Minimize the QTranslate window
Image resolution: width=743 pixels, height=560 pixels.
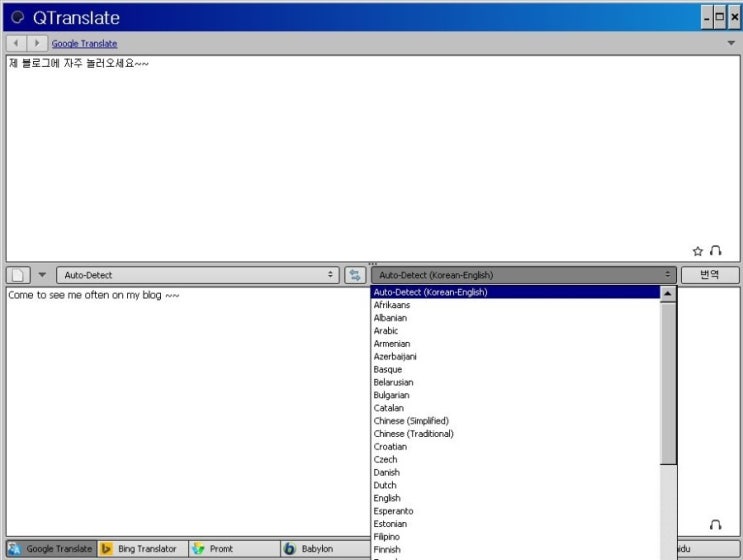click(x=707, y=18)
